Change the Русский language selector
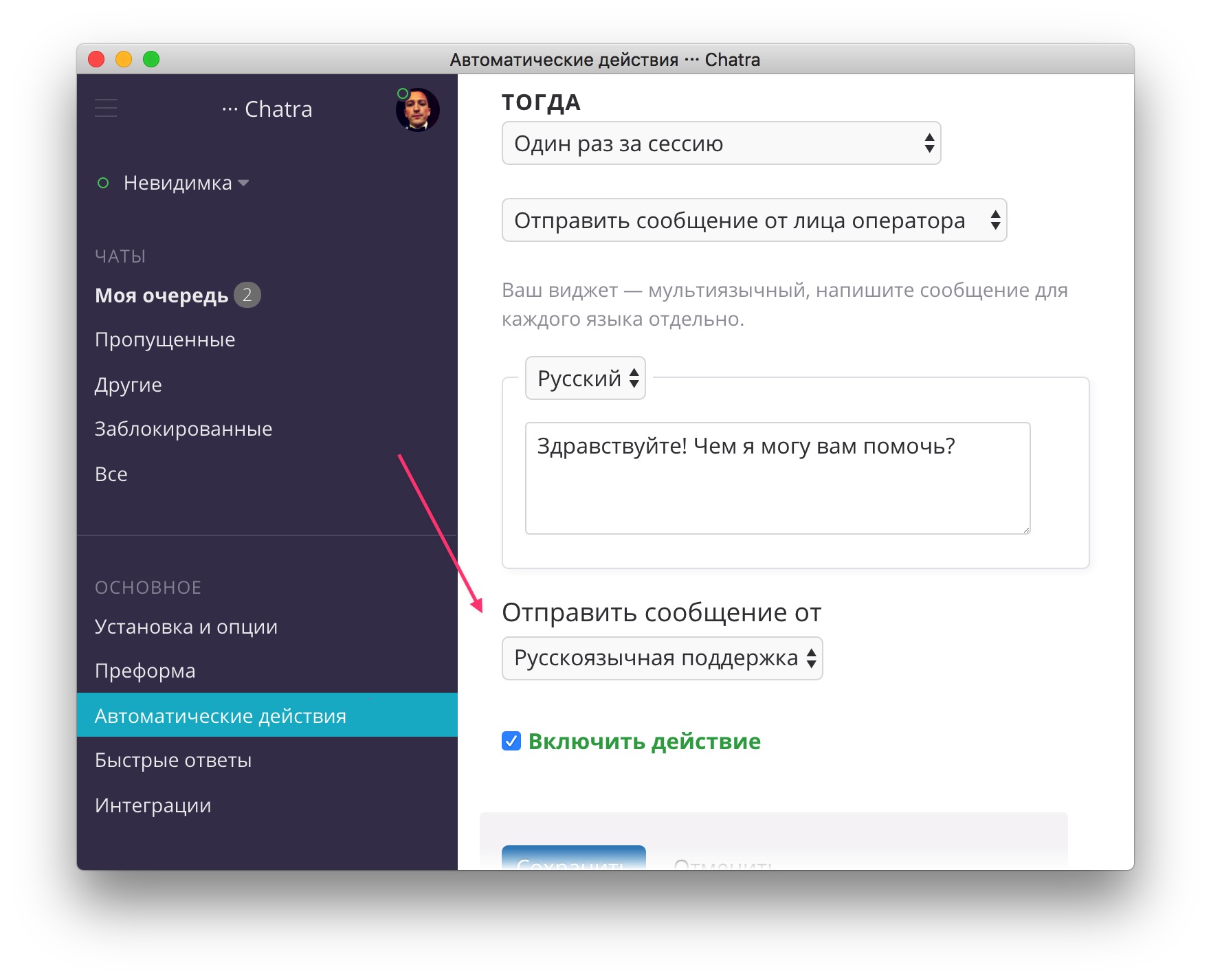The width and height of the screenshot is (1211, 980). point(586,378)
